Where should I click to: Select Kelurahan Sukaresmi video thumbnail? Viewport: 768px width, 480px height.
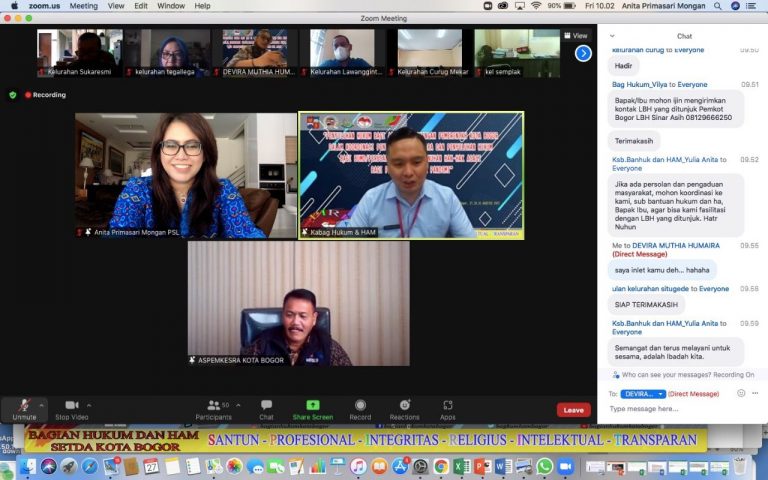coord(79,53)
